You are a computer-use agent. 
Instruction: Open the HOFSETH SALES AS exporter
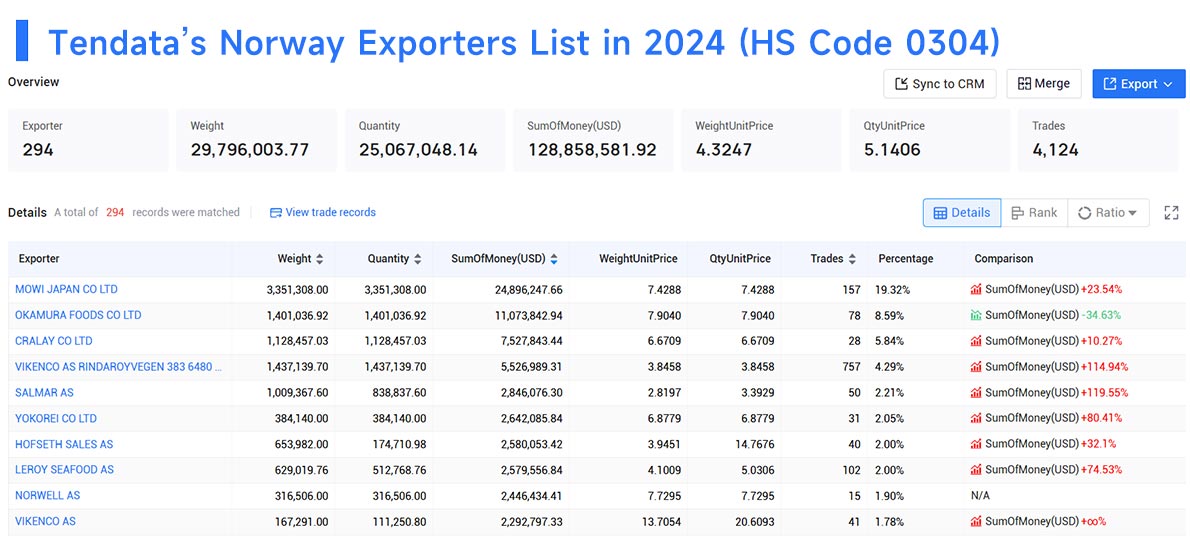pos(64,444)
